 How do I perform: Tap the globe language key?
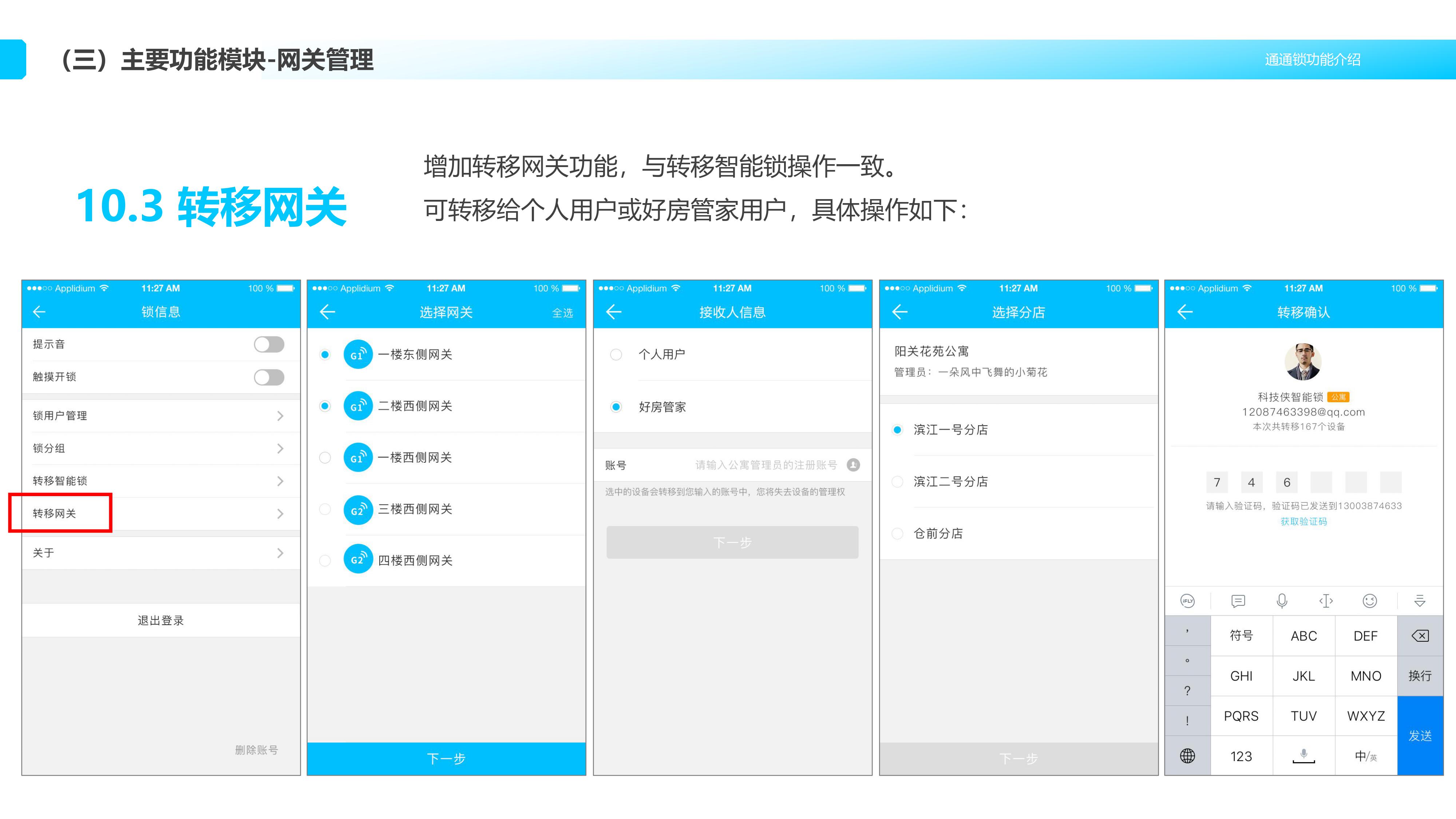pos(1187,756)
